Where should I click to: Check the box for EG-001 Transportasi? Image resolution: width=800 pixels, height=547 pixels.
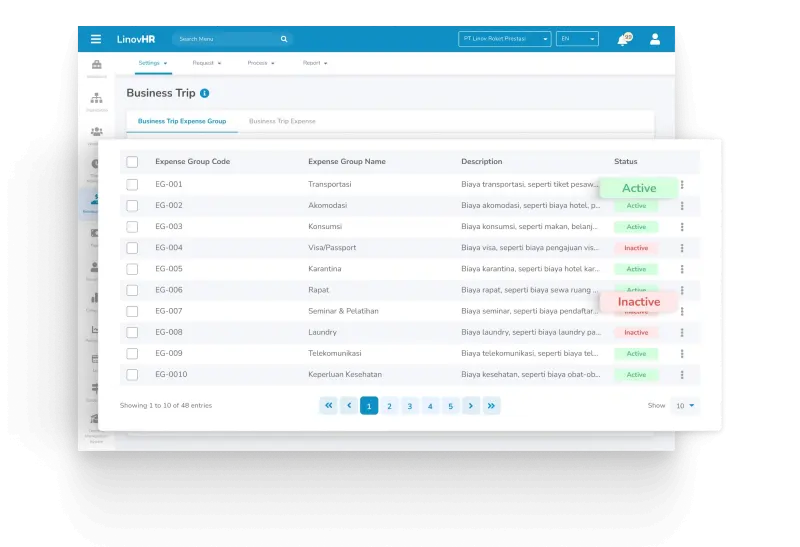[132, 185]
